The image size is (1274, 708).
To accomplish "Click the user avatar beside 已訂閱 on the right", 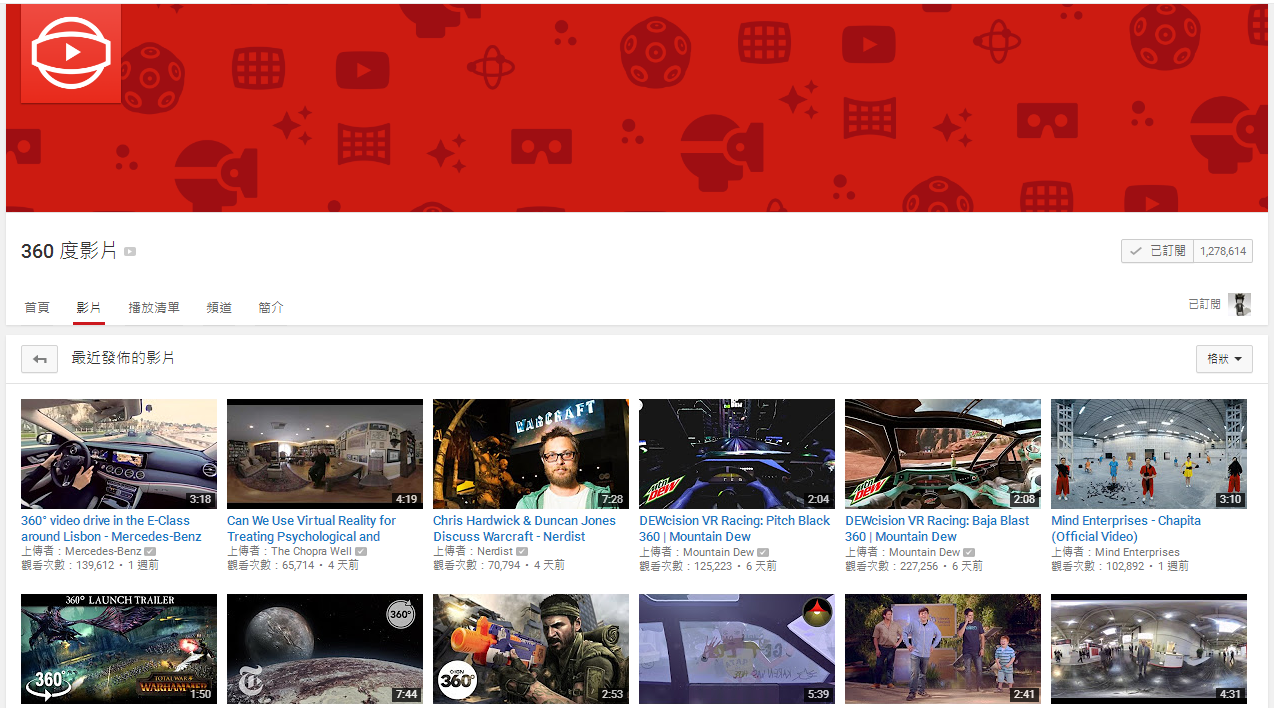I will [1240, 304].
